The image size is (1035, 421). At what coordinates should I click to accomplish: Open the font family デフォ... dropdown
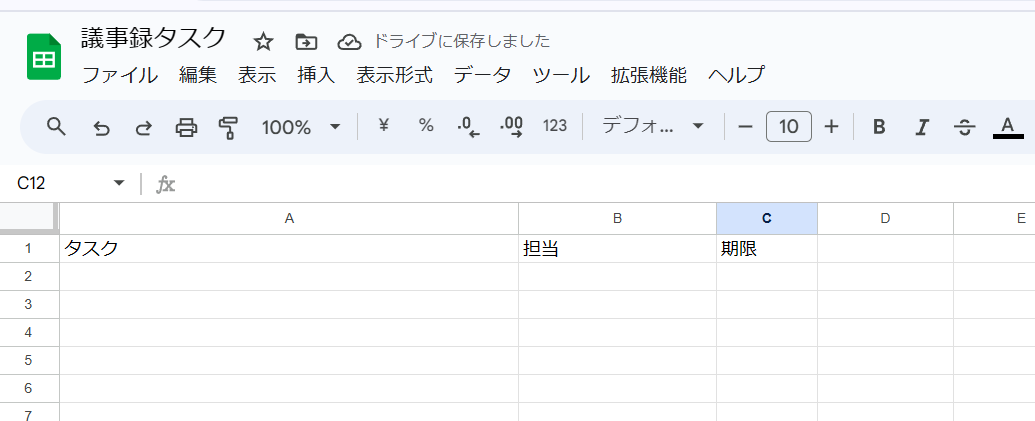point(653,126)
